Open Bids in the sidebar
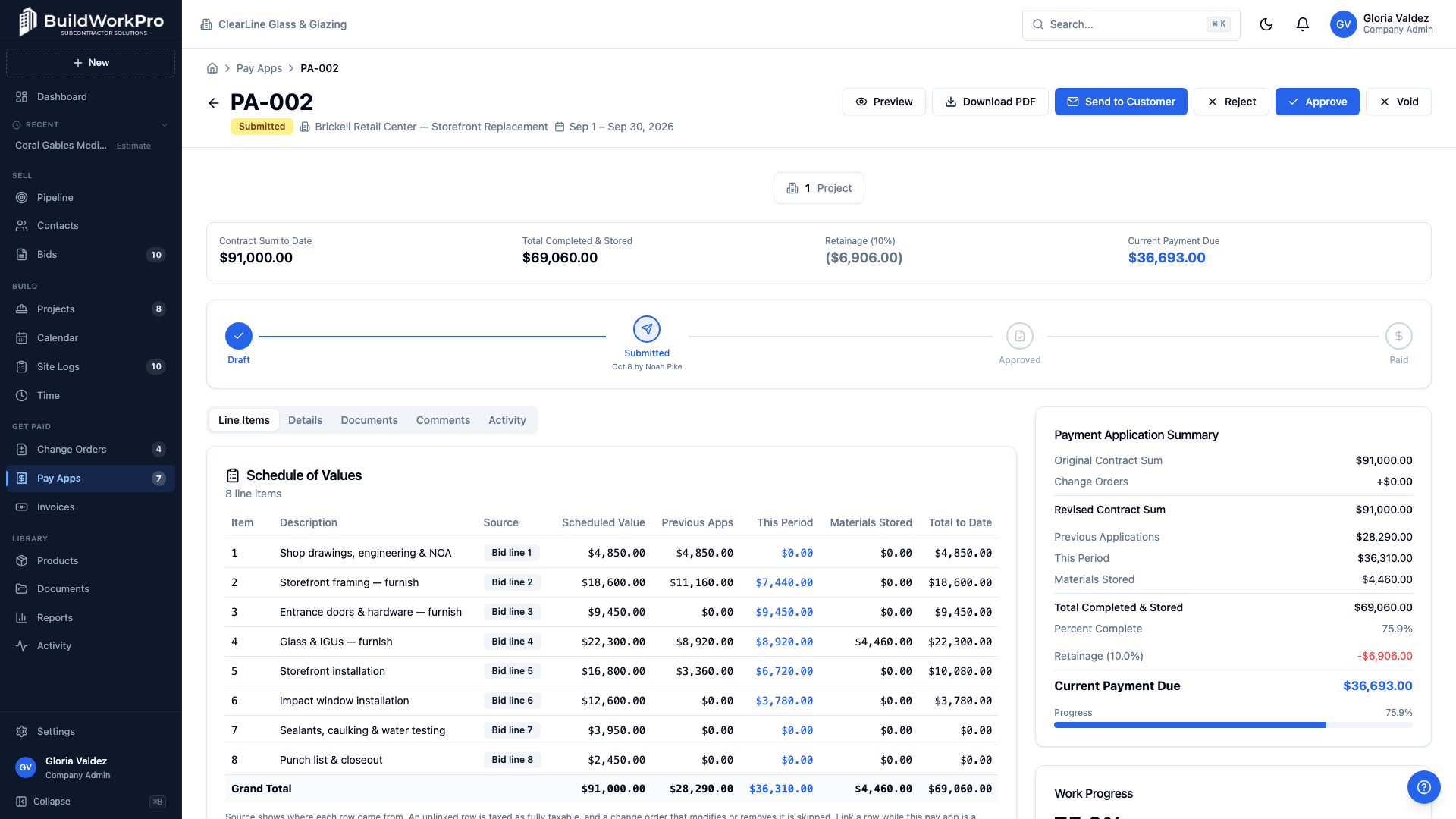Viewport: 1456px width, 819px height. (x=90, y=255)
